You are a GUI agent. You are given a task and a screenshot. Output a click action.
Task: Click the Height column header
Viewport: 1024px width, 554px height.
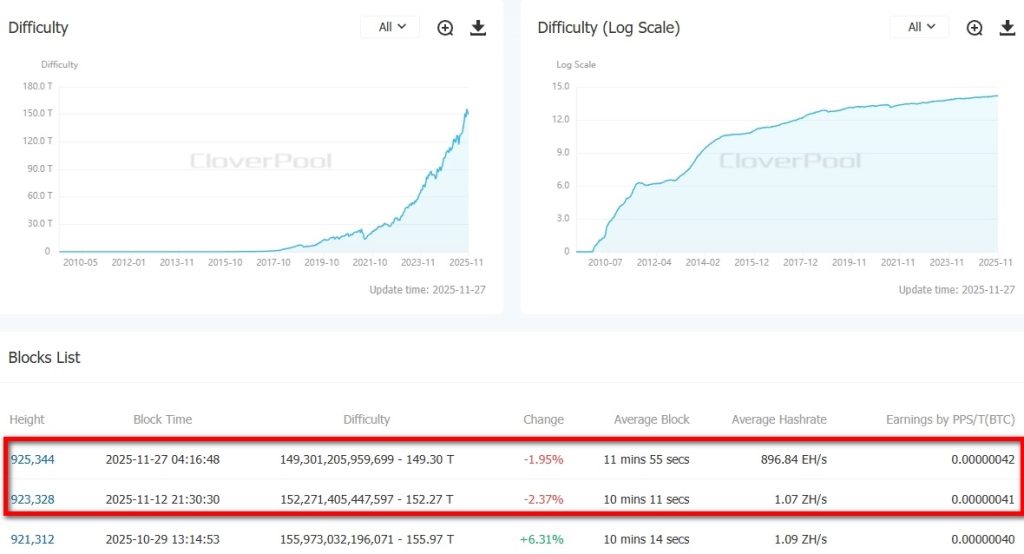click(x=27, y=419)
